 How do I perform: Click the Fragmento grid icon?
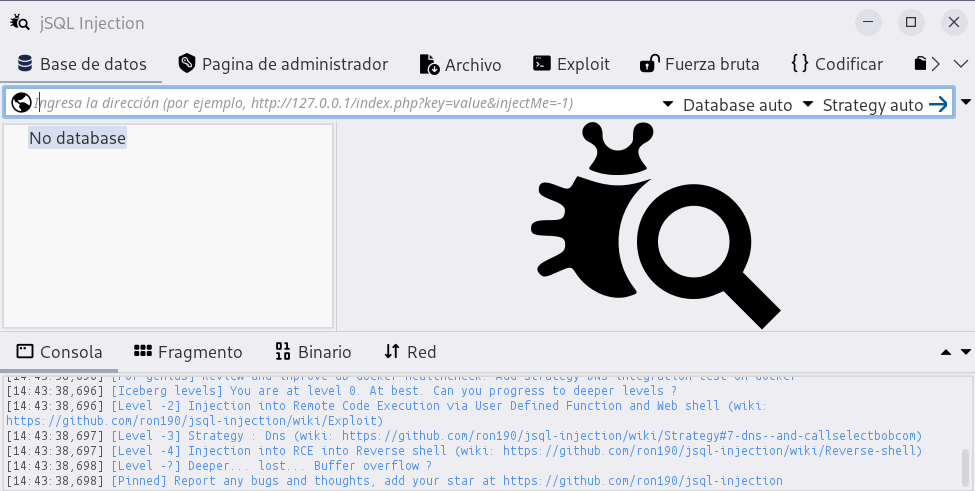click(143, 351)
